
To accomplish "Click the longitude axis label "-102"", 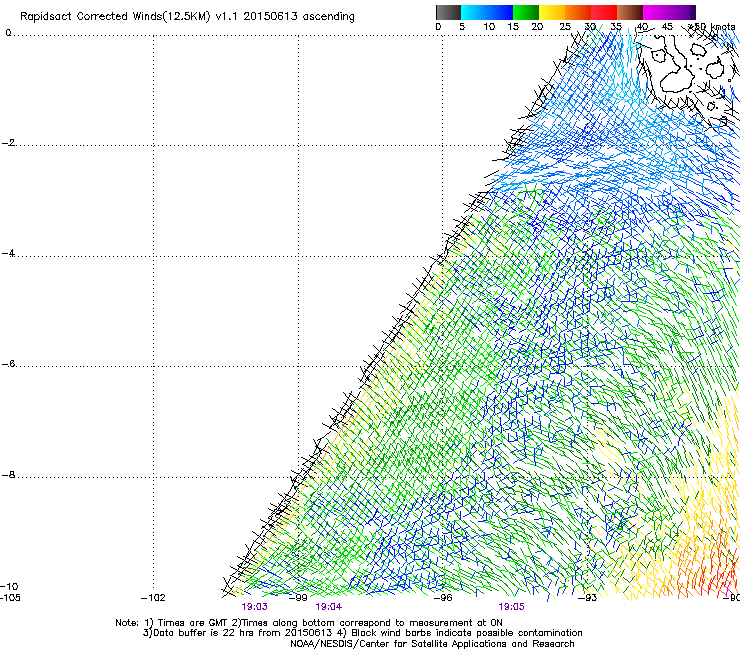I will 153,598.
